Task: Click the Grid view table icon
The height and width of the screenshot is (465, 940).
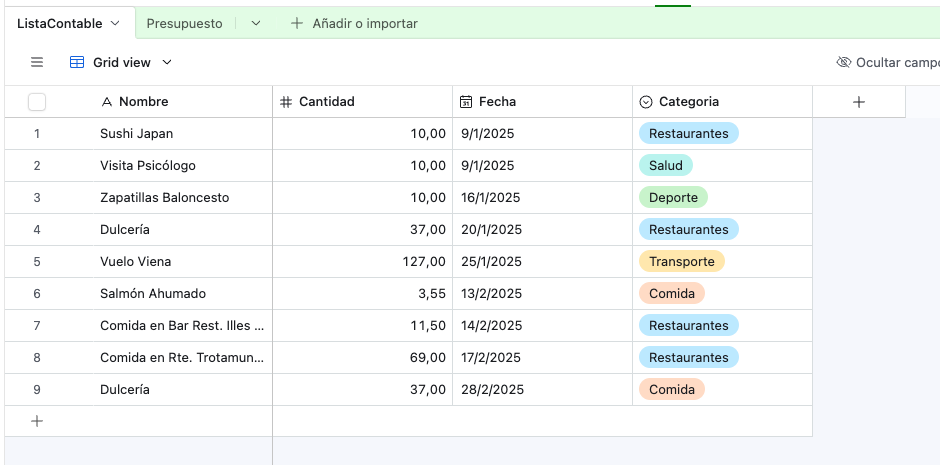Action: tap(77, 62)
